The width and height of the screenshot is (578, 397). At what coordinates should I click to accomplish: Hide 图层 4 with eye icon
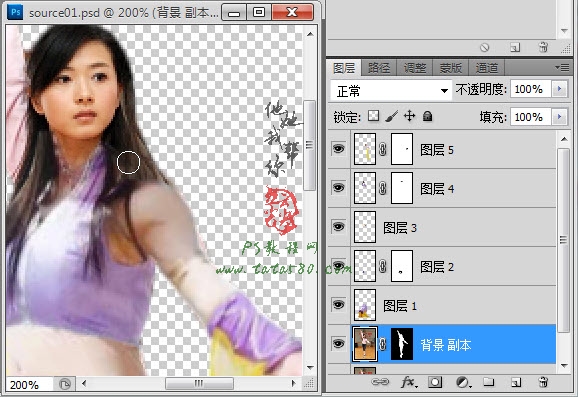click(338, 188)
